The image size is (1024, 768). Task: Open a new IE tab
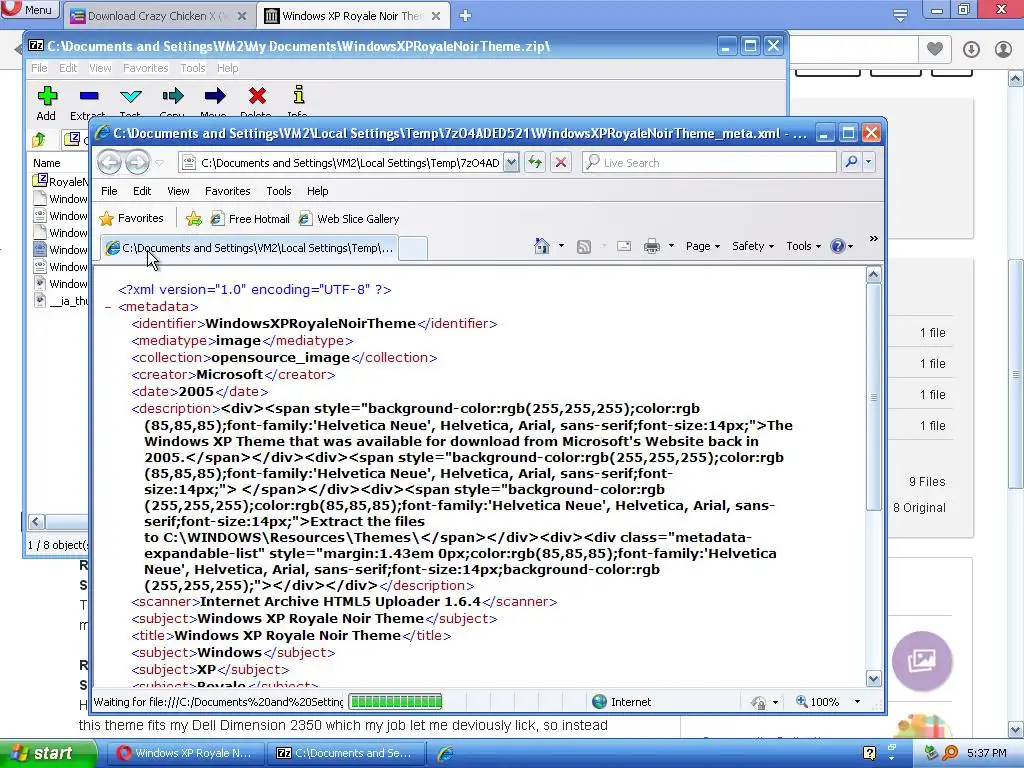click(413, 248)
